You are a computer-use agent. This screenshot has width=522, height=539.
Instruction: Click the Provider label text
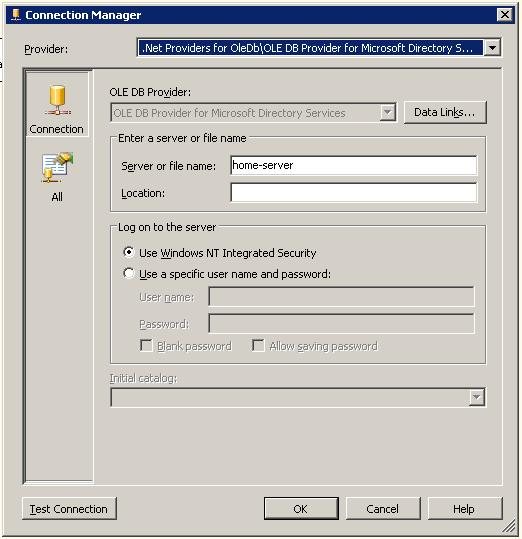point(46,49)
